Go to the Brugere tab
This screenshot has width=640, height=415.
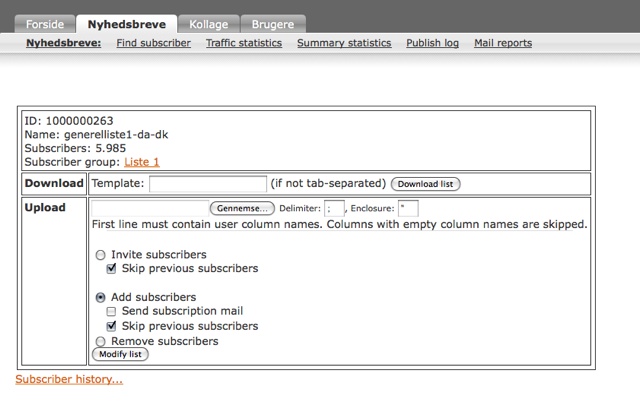click(270, 23)
